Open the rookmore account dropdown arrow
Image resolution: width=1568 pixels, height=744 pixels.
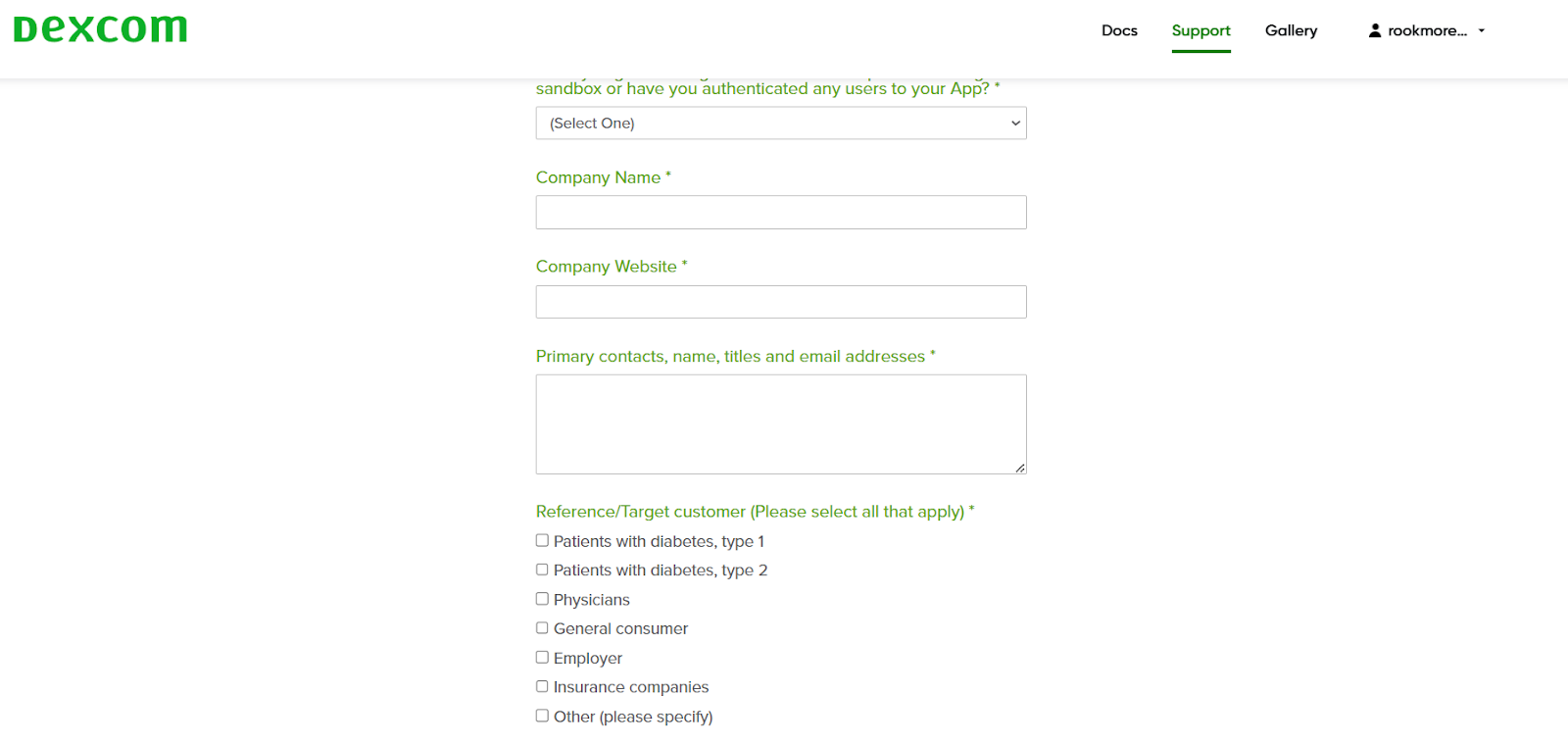(x=1482, y=30)
